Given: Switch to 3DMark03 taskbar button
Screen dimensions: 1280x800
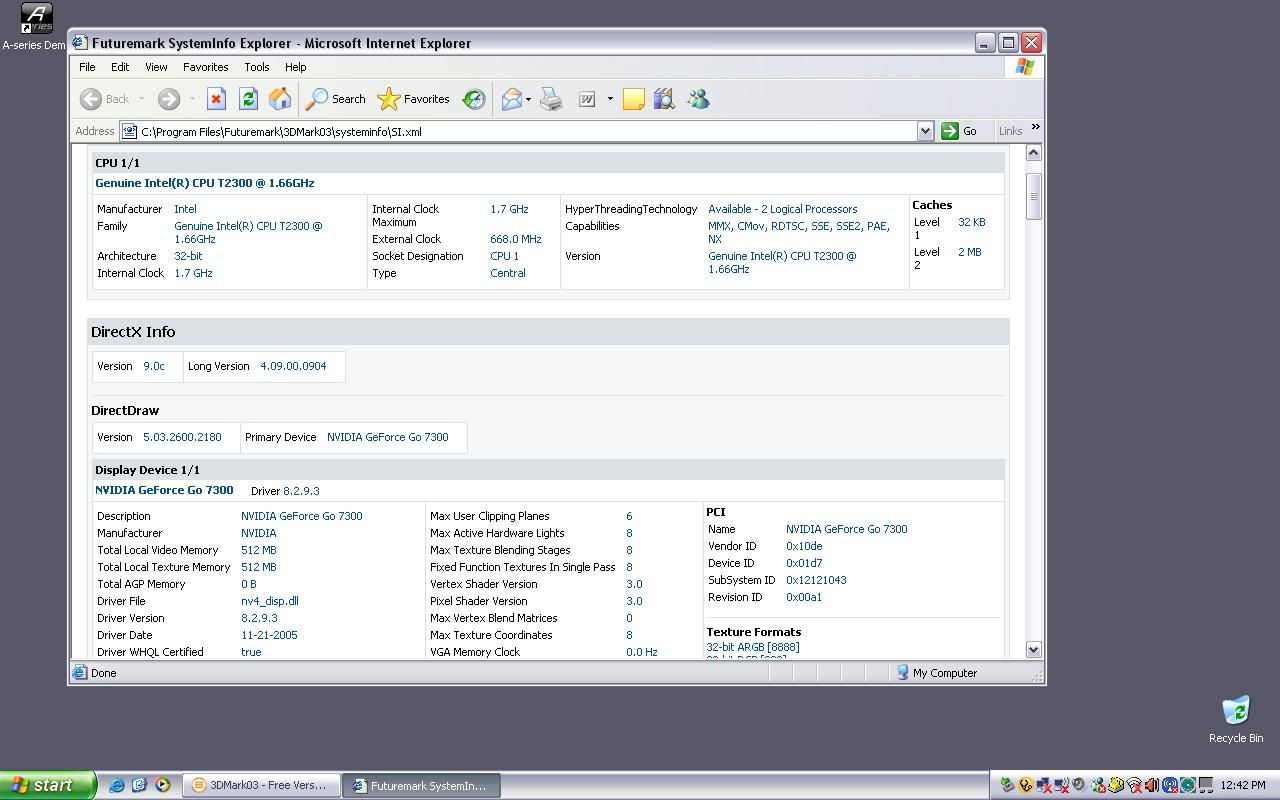Looking at the screenshot, I should [x=261, y=785].
